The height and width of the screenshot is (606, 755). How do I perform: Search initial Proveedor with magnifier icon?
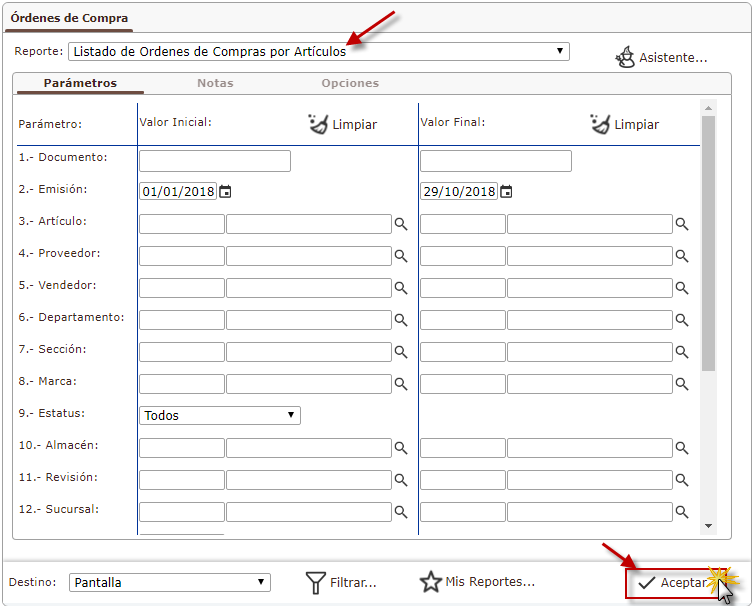click(401, 256)
